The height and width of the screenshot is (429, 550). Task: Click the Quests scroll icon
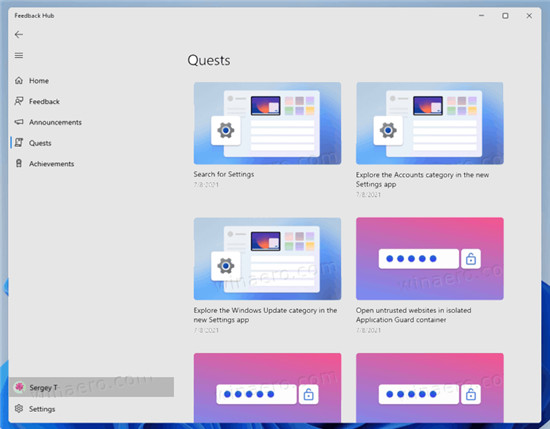(x=19, y=143)
